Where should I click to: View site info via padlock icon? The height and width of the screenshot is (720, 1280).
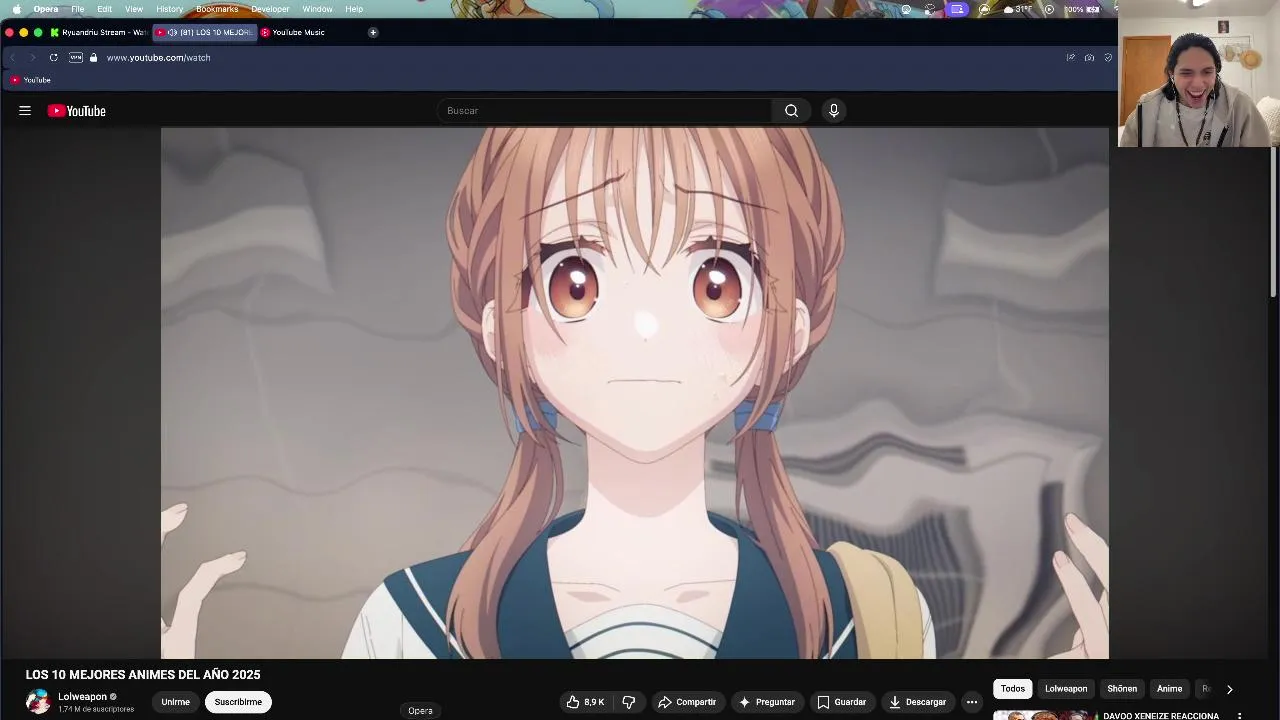point(93,58)
